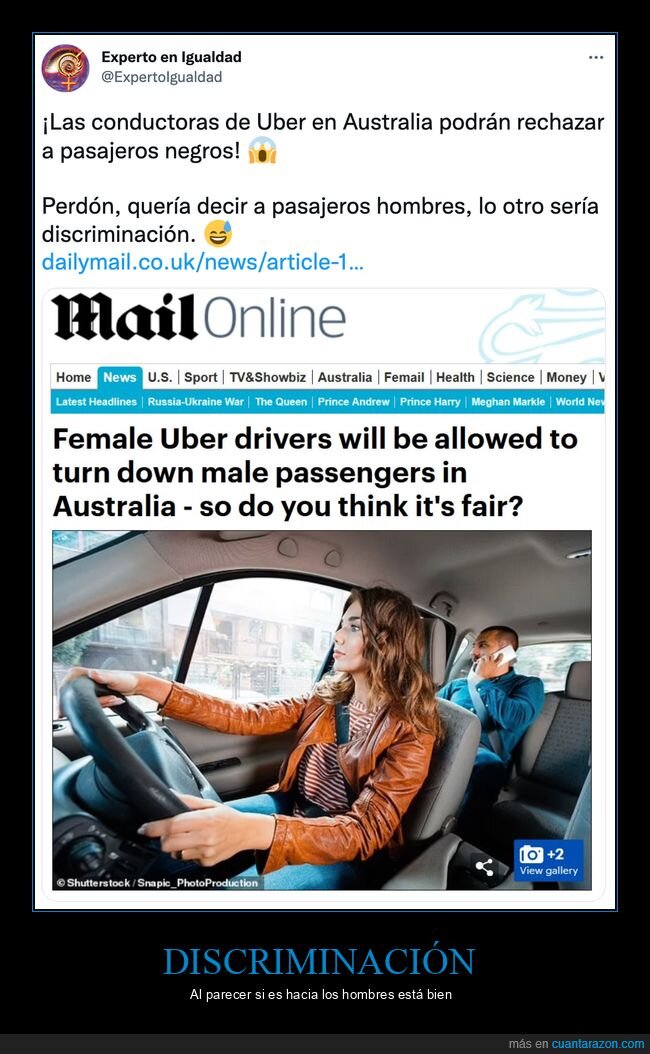Click the Russia-Ukraine War sub-headline link
Viewport: 650px width, 1054px height.
click(x=196, y=401)
